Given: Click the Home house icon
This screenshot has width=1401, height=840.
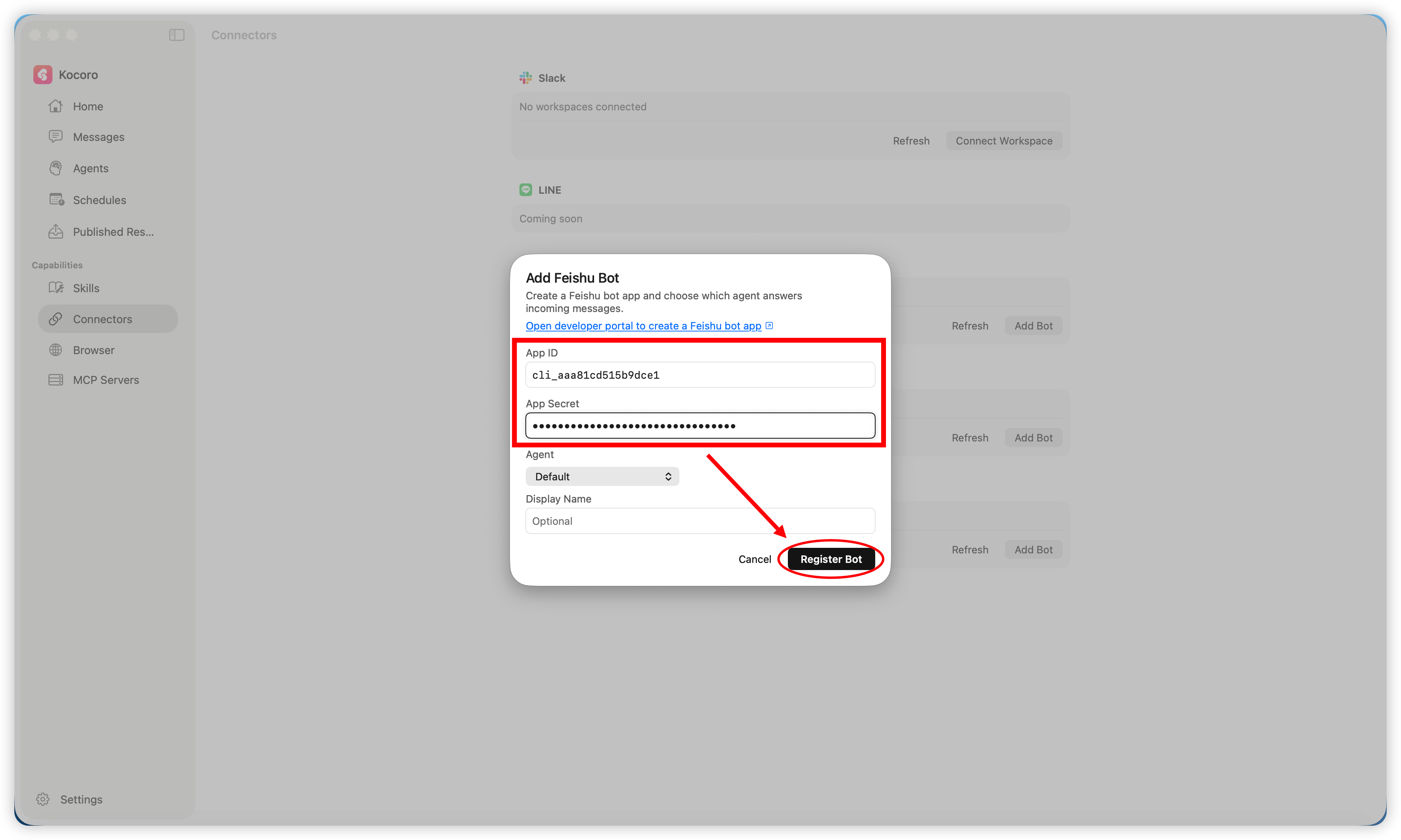Looking at the screenshot, I should 56,106.
